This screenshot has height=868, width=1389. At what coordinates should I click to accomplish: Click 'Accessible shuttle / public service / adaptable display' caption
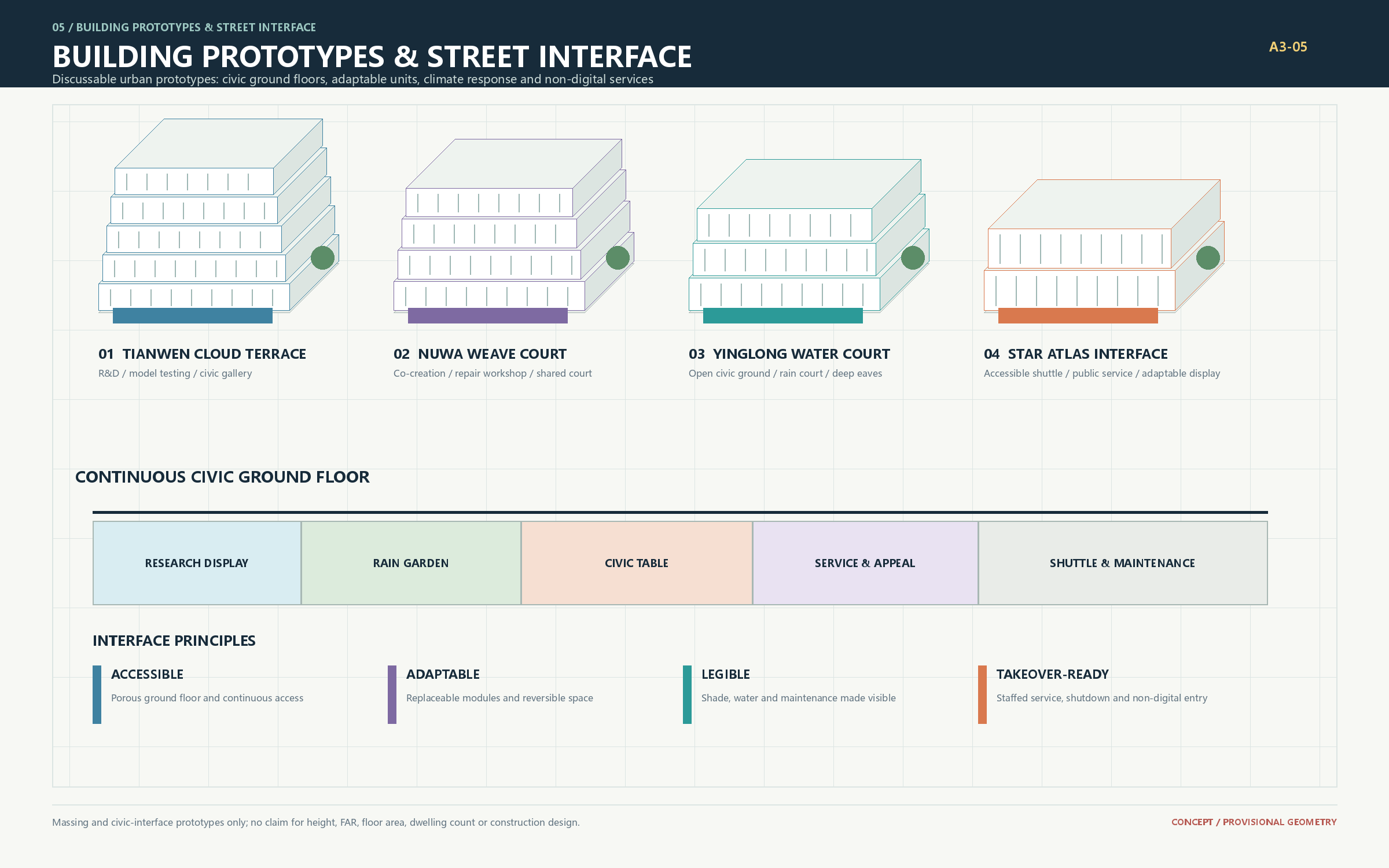click(x=1102, y=373)
